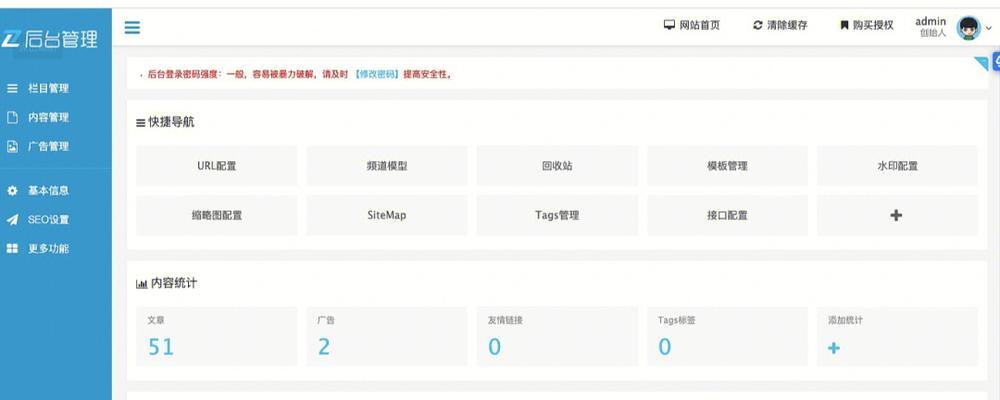Screen dimensions: 1000x400
Task: Open the Tags管理 shortcut tile
Action: tap(557, 215)
